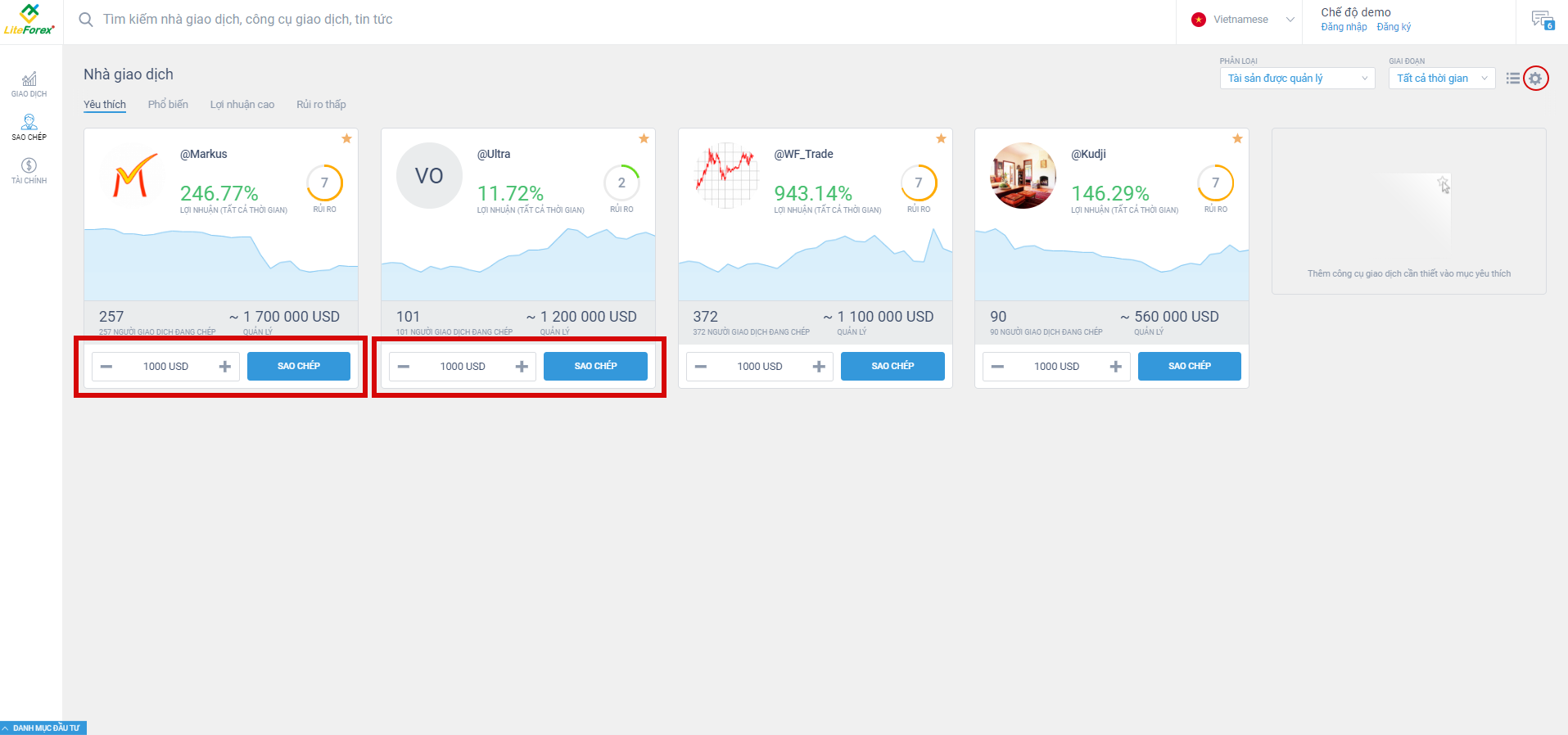View @WF_Trade risk level 7 indicator
The height and width of the screenshot is (735, 1568).
pos(919,183)
